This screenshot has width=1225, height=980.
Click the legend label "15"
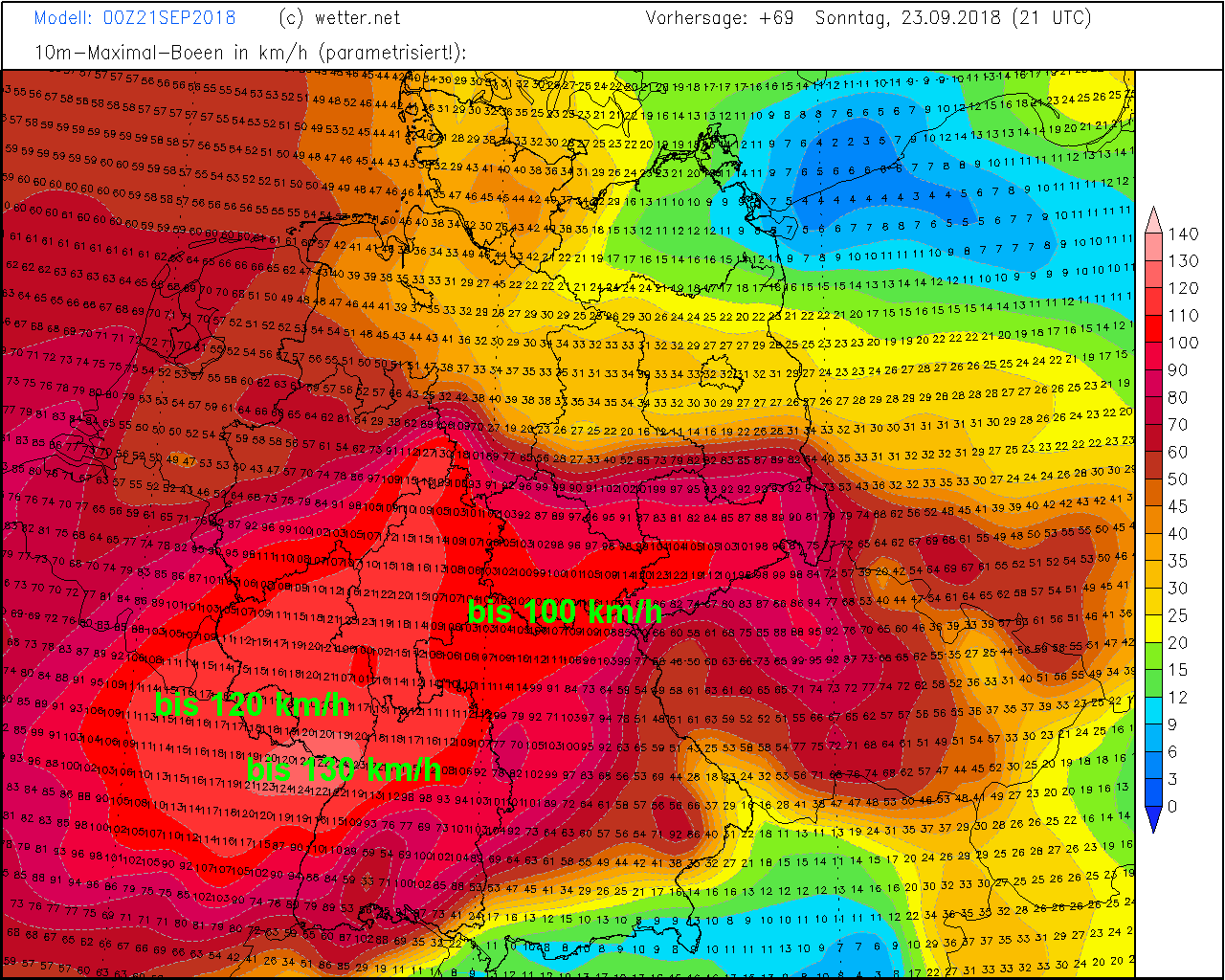(1178, 670)
